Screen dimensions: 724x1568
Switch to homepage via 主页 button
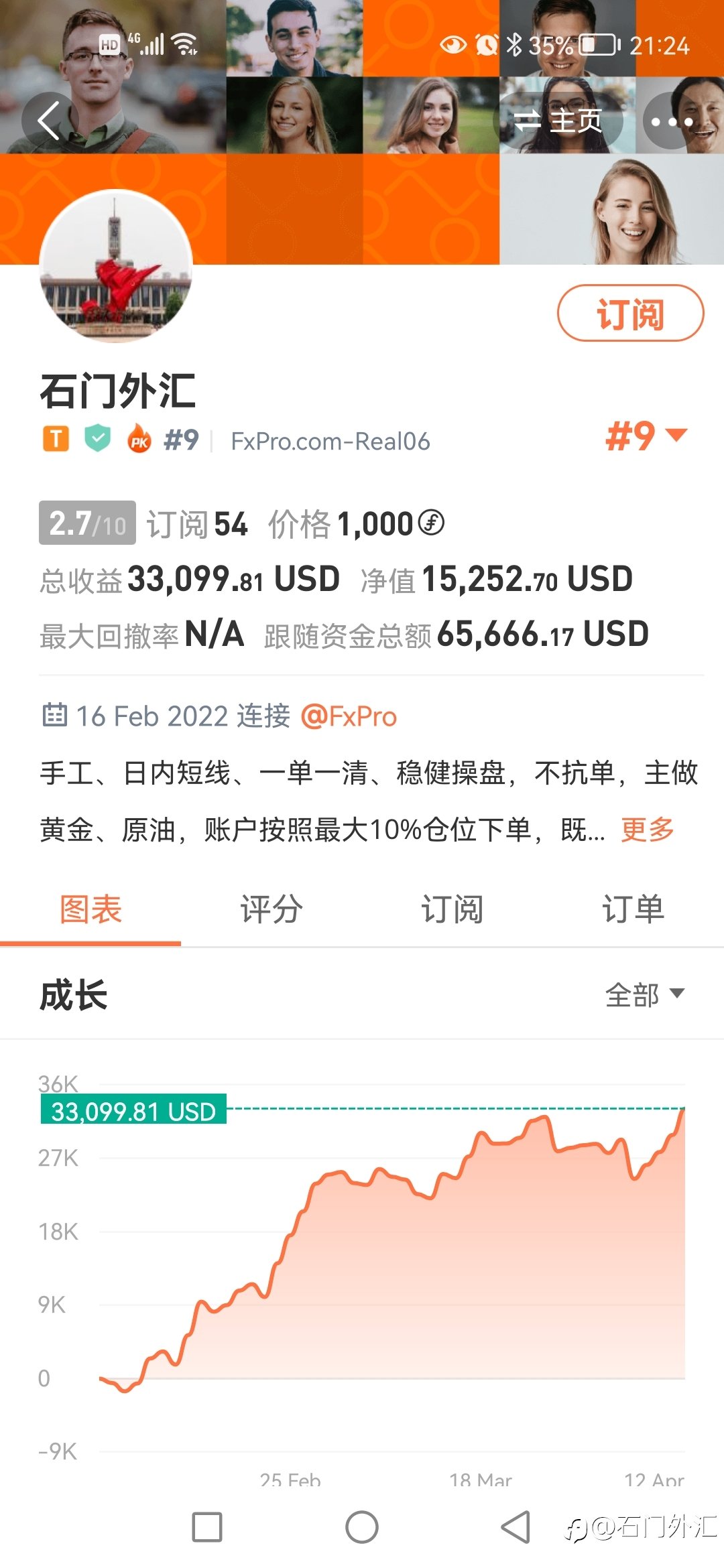(558, 121)
